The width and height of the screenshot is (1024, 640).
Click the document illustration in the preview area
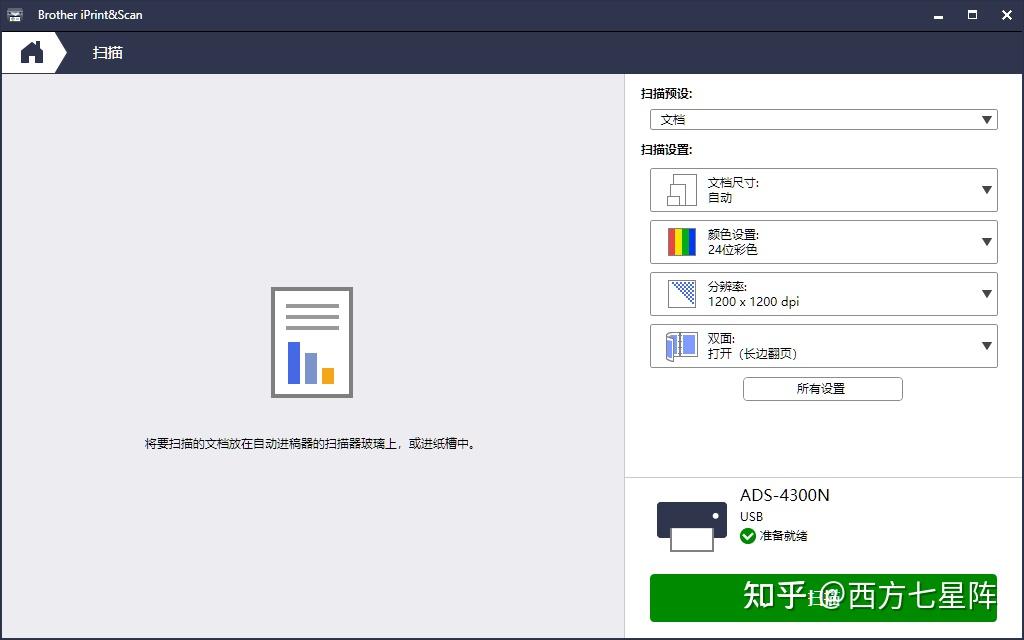[311, 340]
